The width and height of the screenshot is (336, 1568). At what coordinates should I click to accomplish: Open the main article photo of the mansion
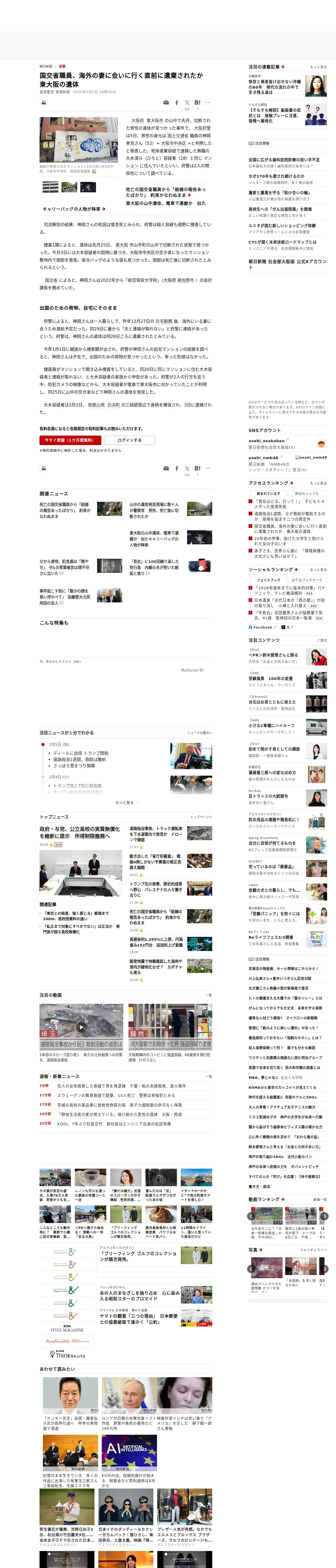tap(79, 140)
